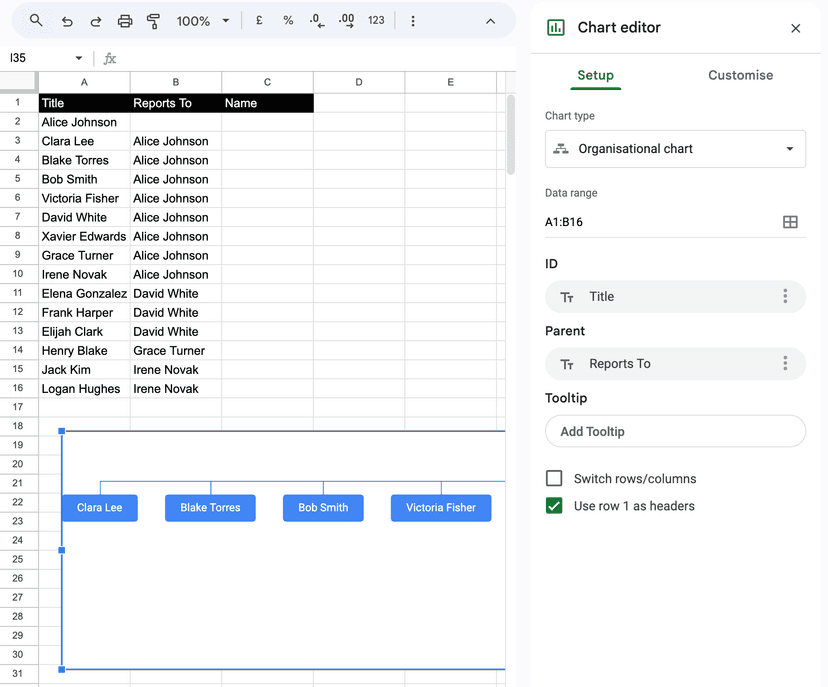Open the Chart type dropdown
828x687 pixels.
click(675, 148)
